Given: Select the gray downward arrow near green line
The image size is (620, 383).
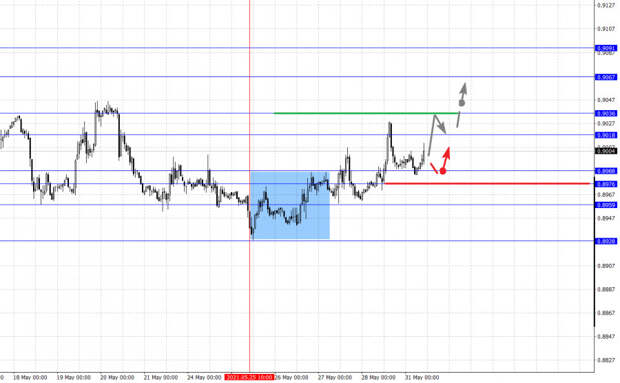Looking at the screenshot, I should [x=440, y=124].
